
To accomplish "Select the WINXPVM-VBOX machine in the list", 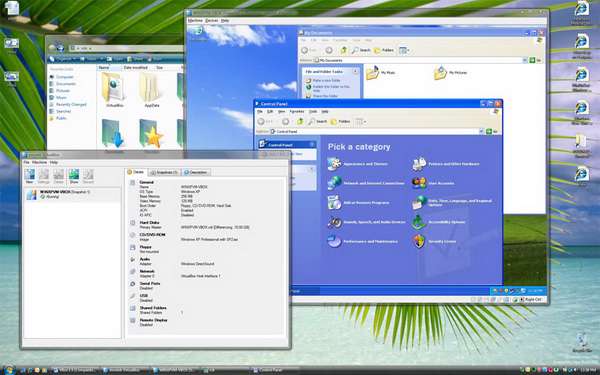I will [x=72, y=194].
